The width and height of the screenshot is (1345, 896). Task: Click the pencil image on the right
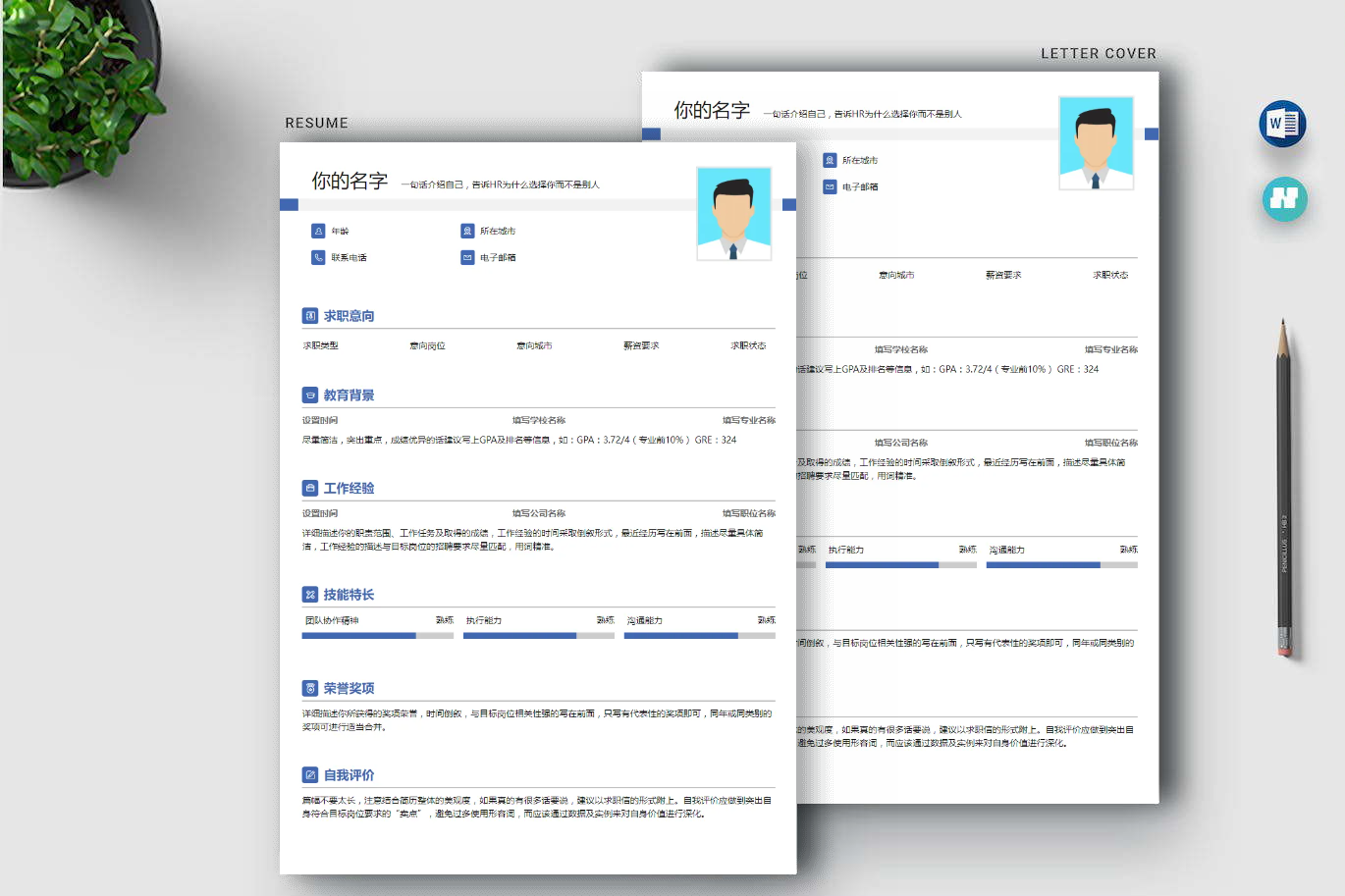(x=1283, y=487)
